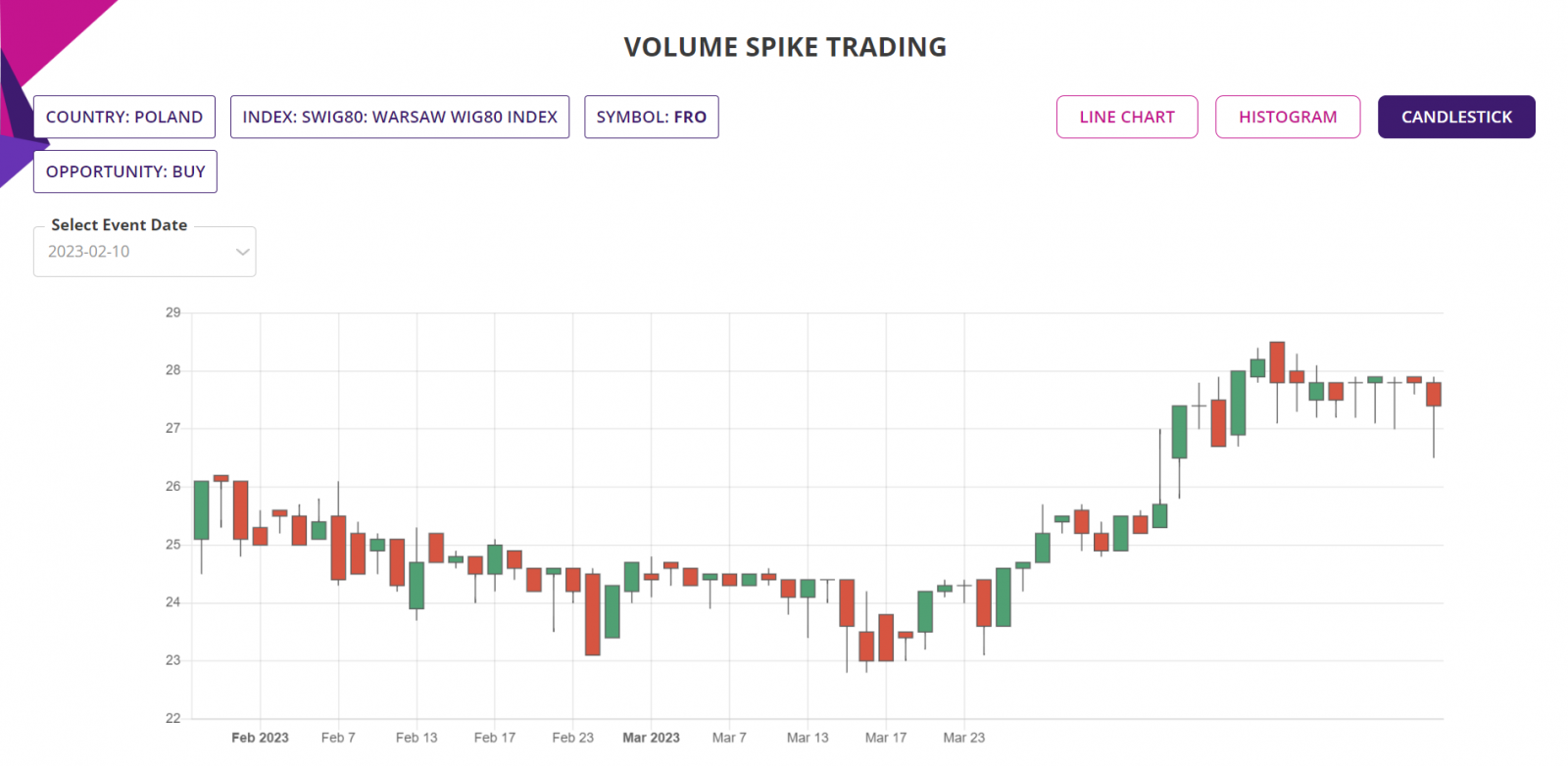The image size is (1568, 766).
Task: Select the Candlestick chart view
Action: tap(1456, 117)
